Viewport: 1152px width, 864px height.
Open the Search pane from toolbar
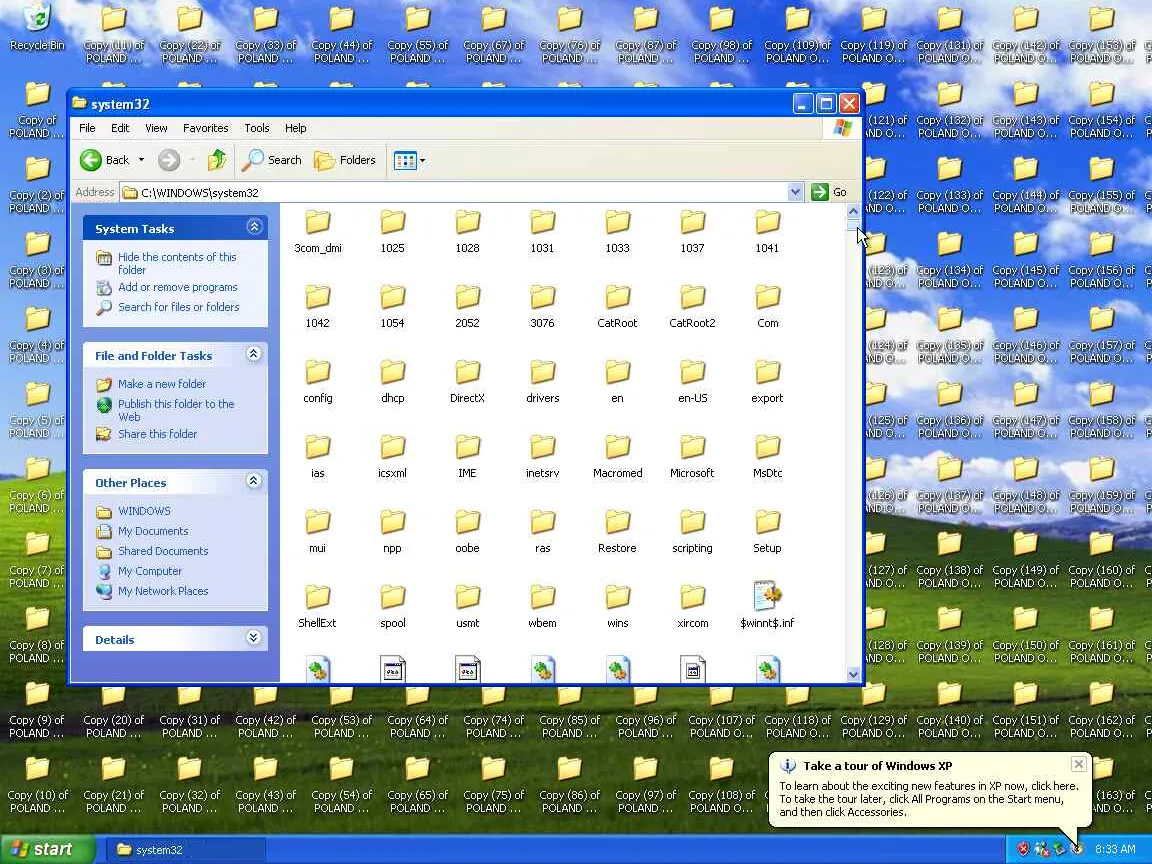(x=271, y=160)
